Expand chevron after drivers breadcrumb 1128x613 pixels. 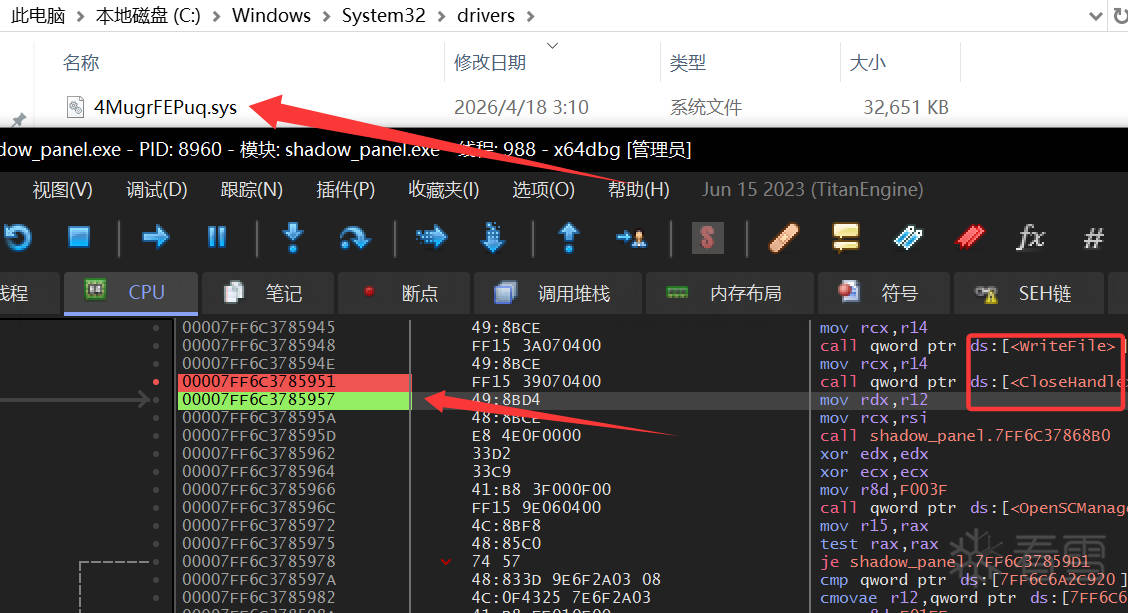pos(530,16)
